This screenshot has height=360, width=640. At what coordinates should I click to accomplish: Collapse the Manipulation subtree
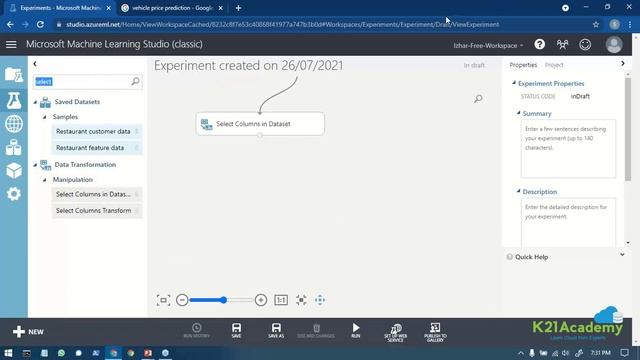point(44,180)
